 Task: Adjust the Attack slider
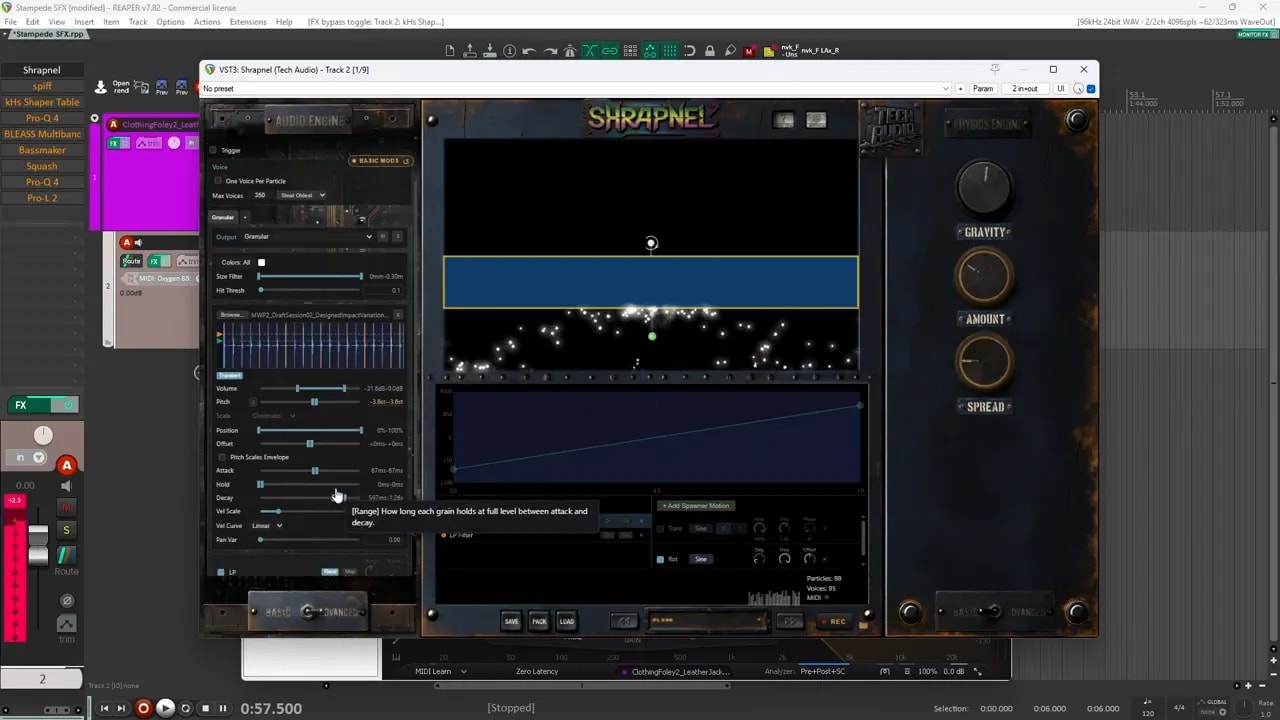310,471
